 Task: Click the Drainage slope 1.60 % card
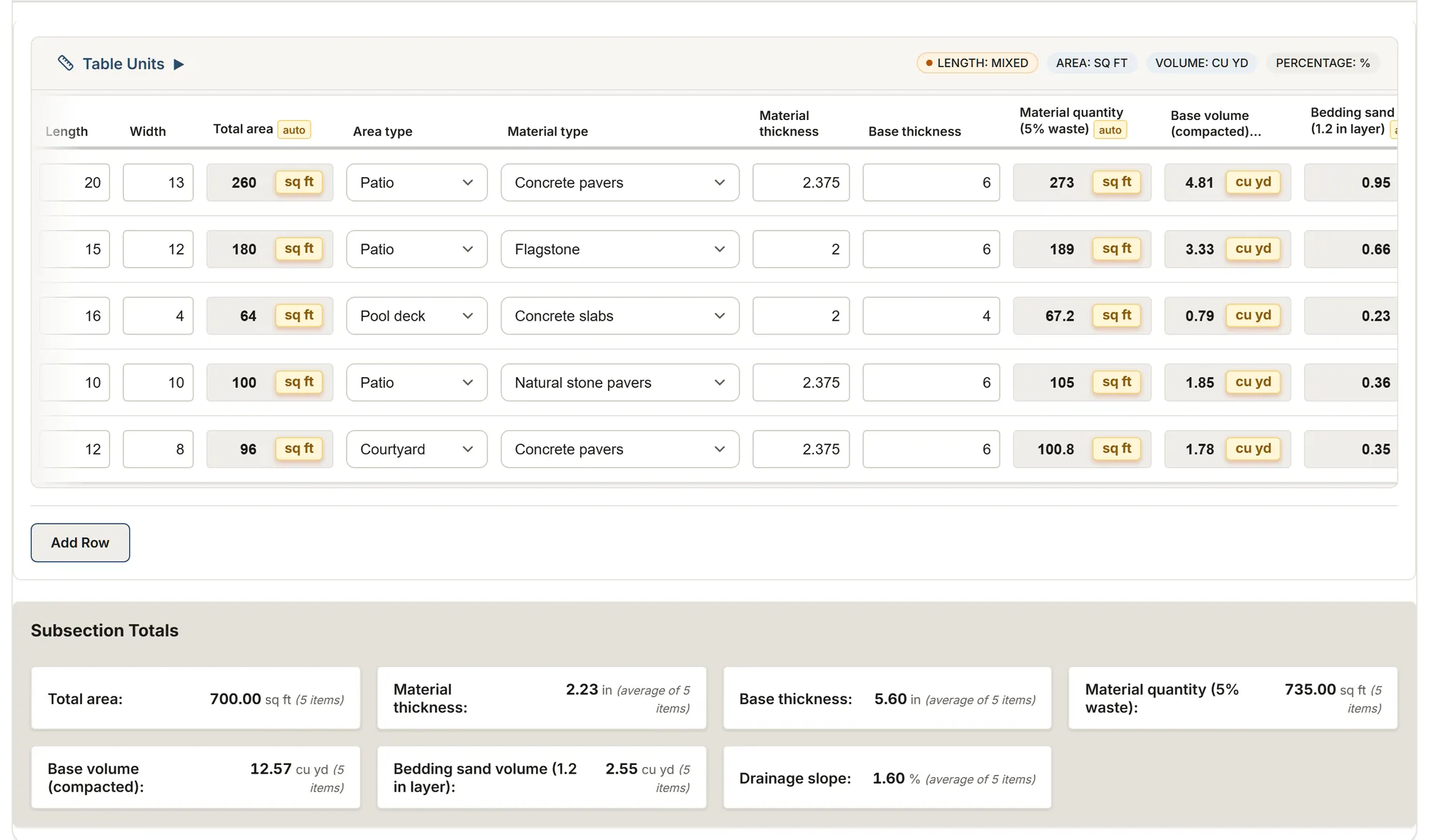coord(887,778)
